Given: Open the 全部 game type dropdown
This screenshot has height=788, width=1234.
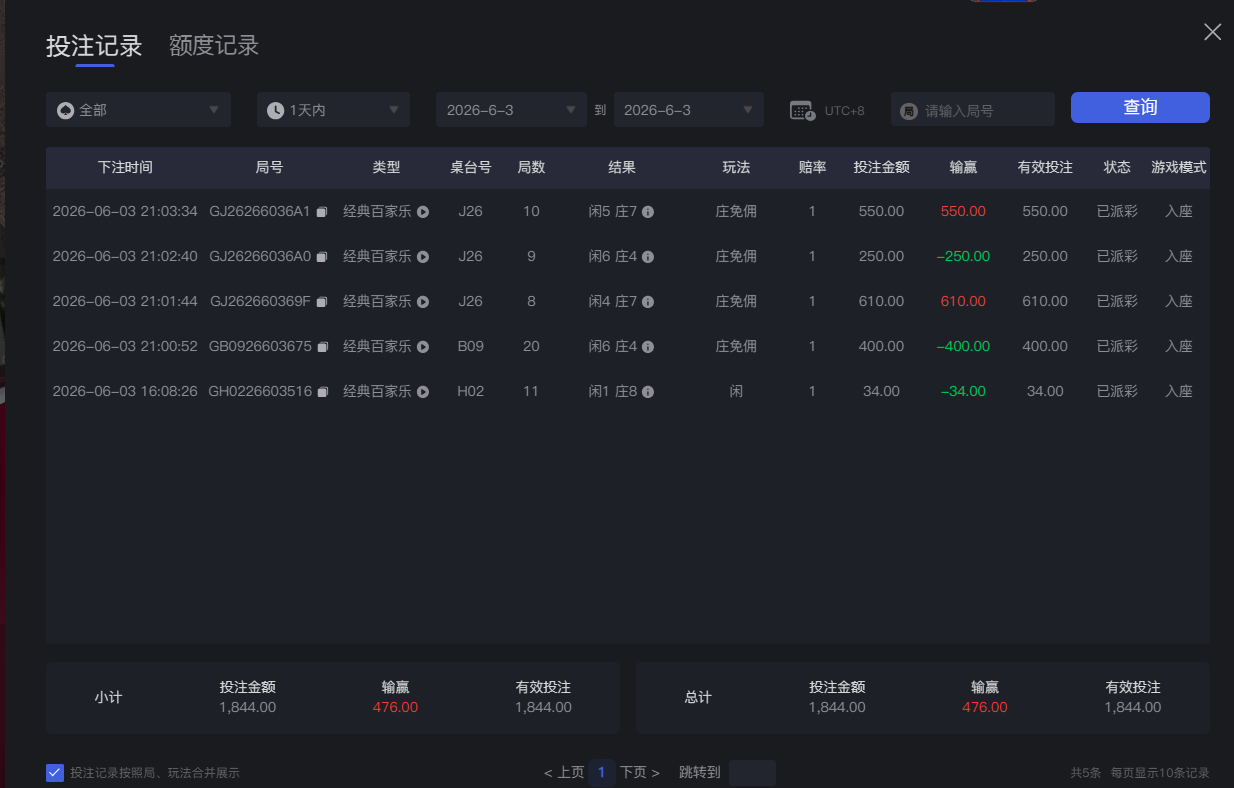Looking at the screenshot, I should (x=138, y=110).
